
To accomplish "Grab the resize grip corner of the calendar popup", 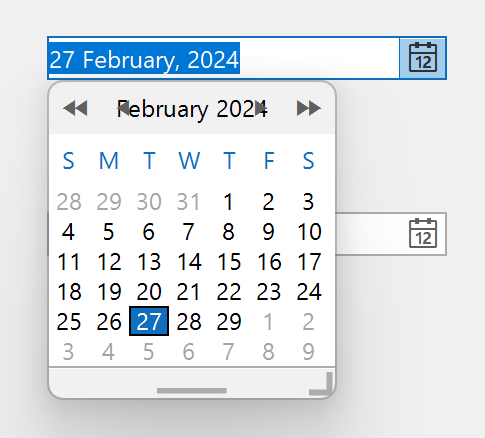I will tap(321, 384).
